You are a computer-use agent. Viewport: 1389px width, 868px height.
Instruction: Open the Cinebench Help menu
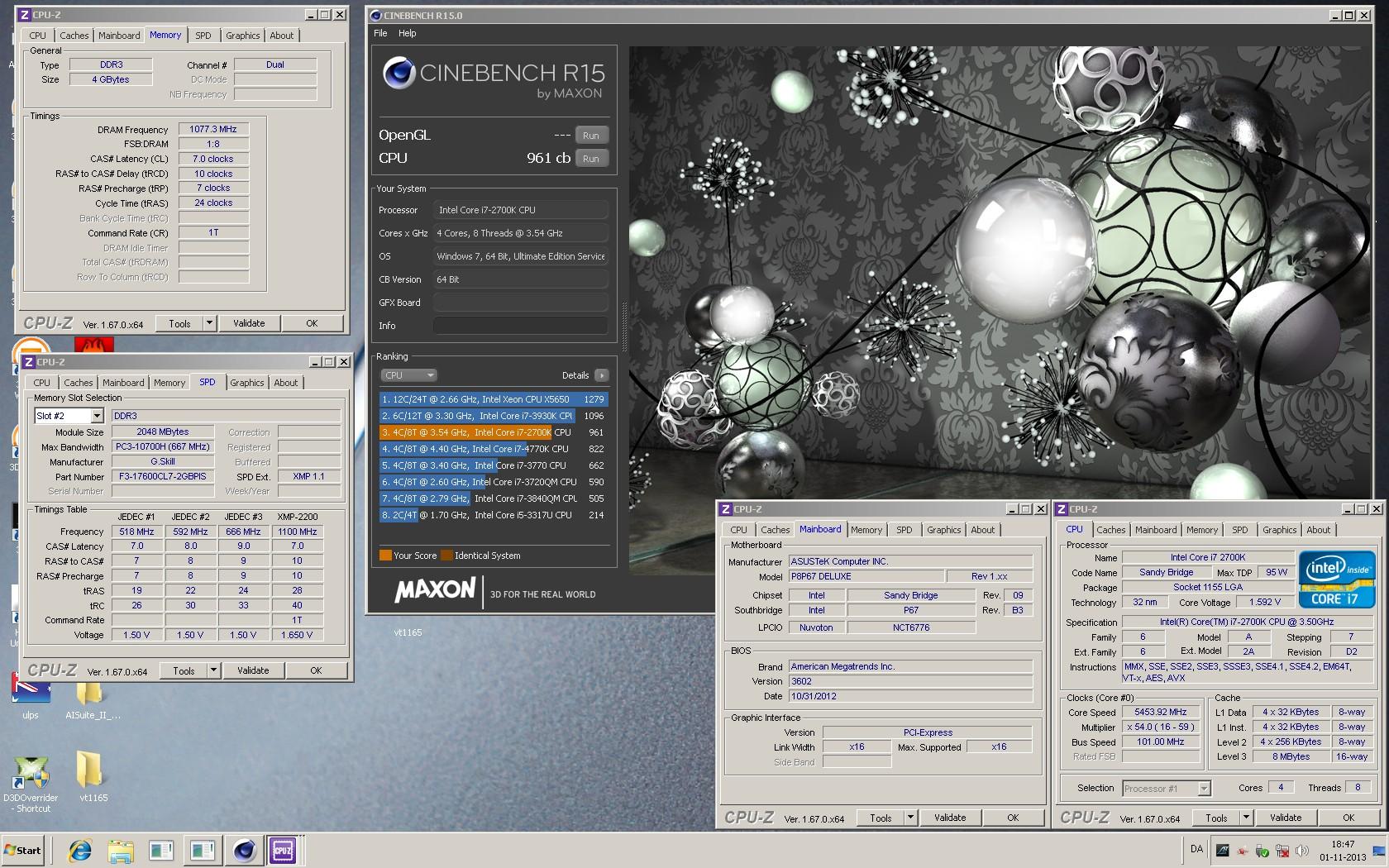click(408, 33)
